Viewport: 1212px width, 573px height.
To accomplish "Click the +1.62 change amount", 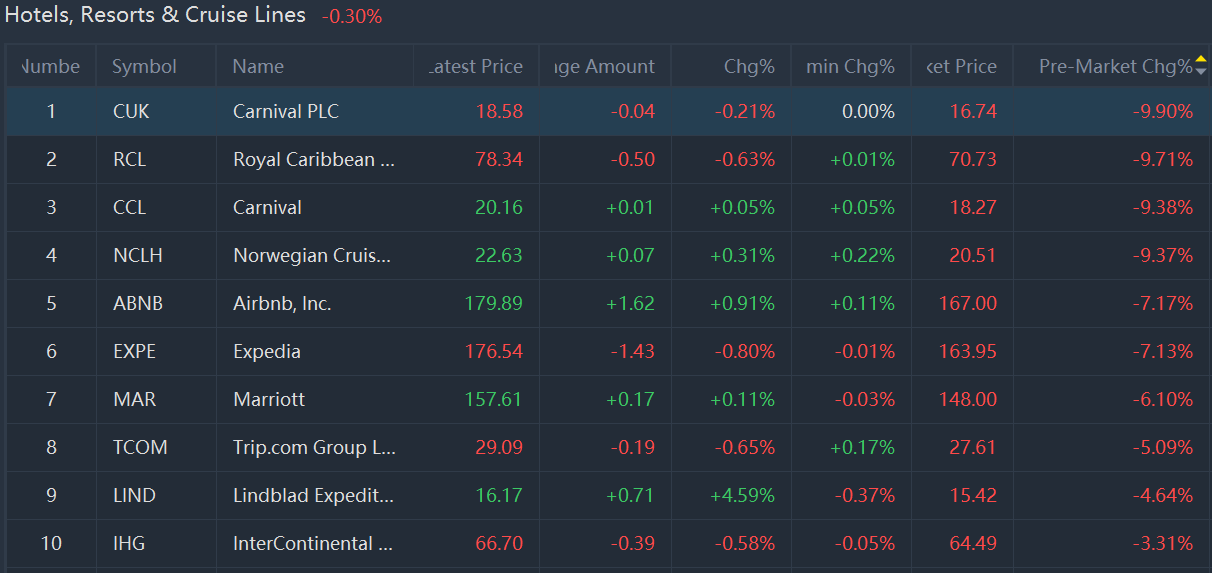I will coord(631,303).
